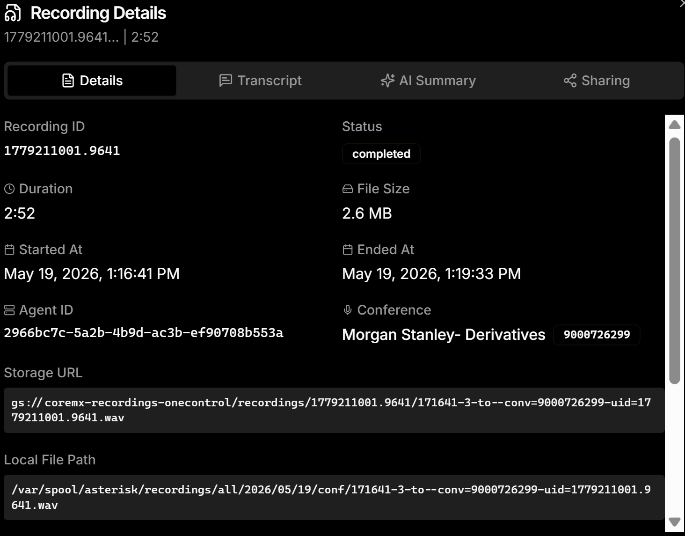This screenshot has width=685, height=536.
Task: Click the 9000726299 conference number badge
Action: coord(597,335)
